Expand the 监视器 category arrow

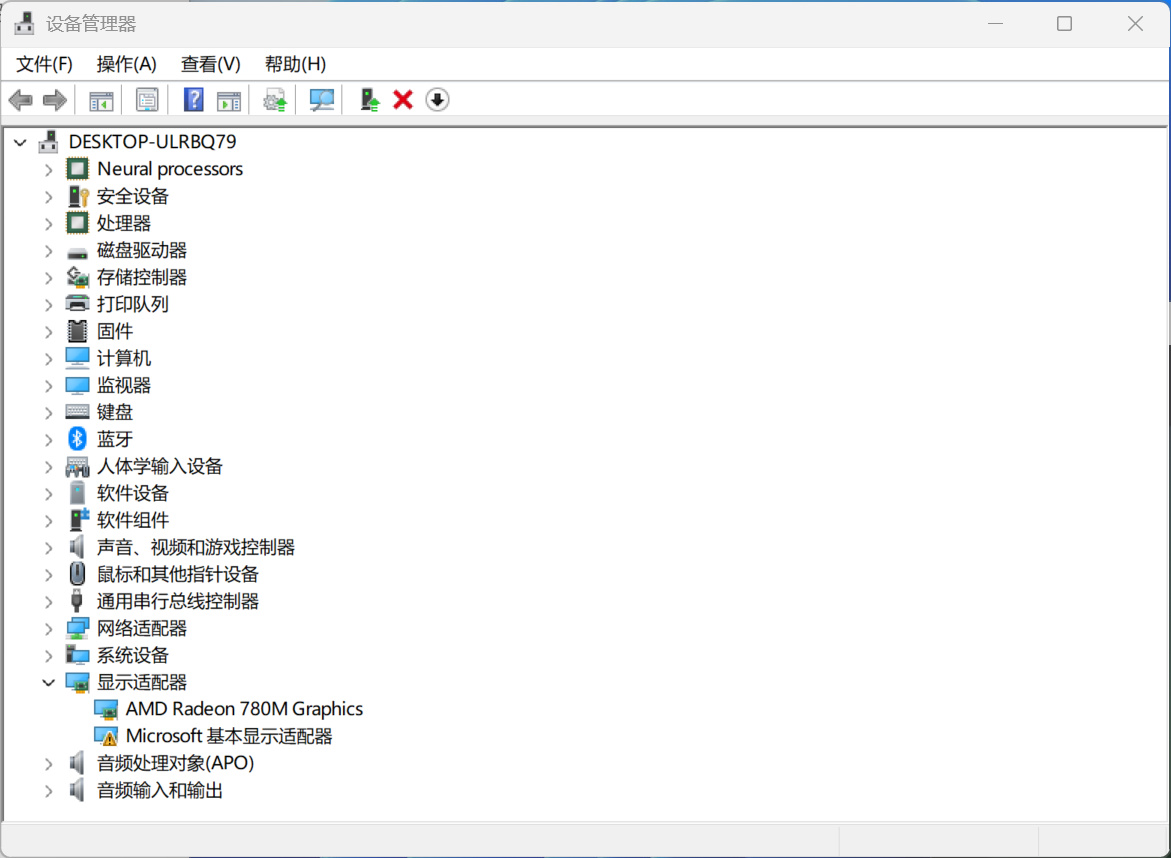click(x=49, y=386)
